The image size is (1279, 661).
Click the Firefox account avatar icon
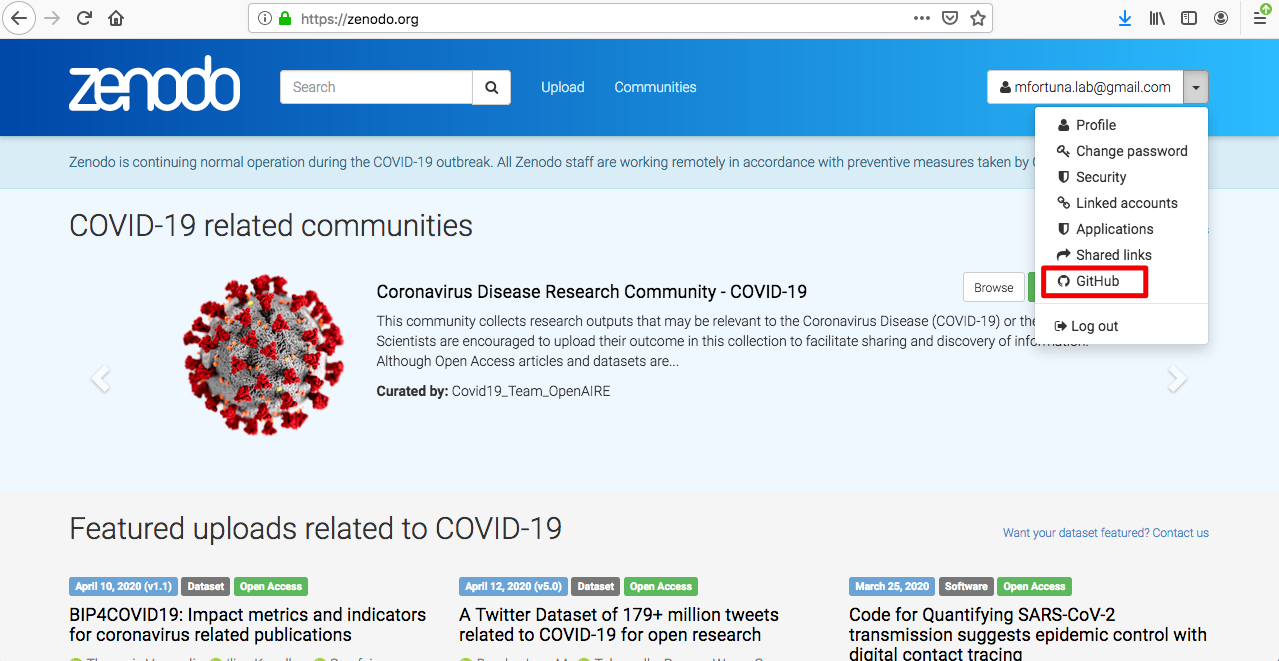(1221, 18)
